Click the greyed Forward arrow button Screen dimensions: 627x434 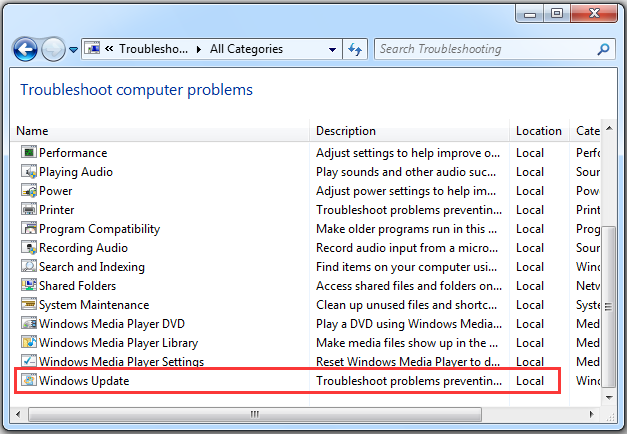click(53, 50)
